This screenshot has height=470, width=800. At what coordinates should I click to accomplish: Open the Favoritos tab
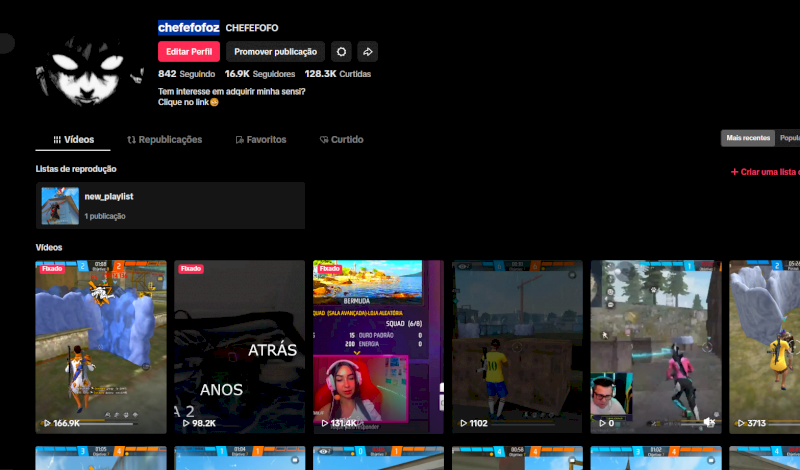260,140
